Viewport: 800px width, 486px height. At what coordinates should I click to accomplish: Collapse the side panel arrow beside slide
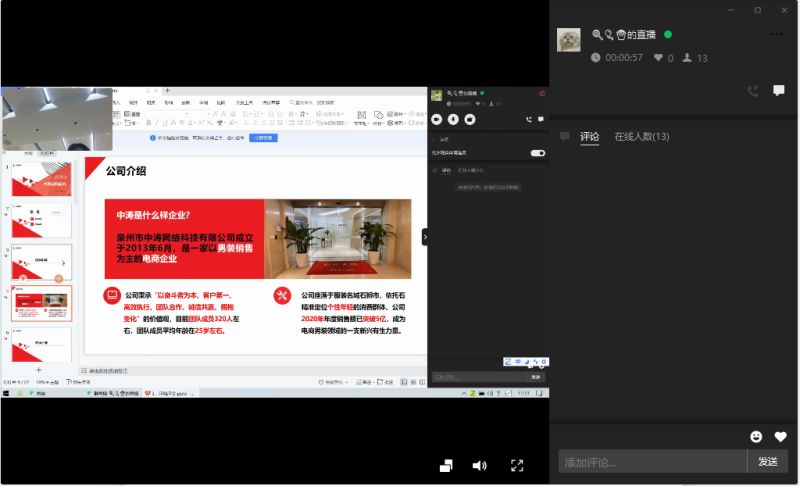point(424,237)
